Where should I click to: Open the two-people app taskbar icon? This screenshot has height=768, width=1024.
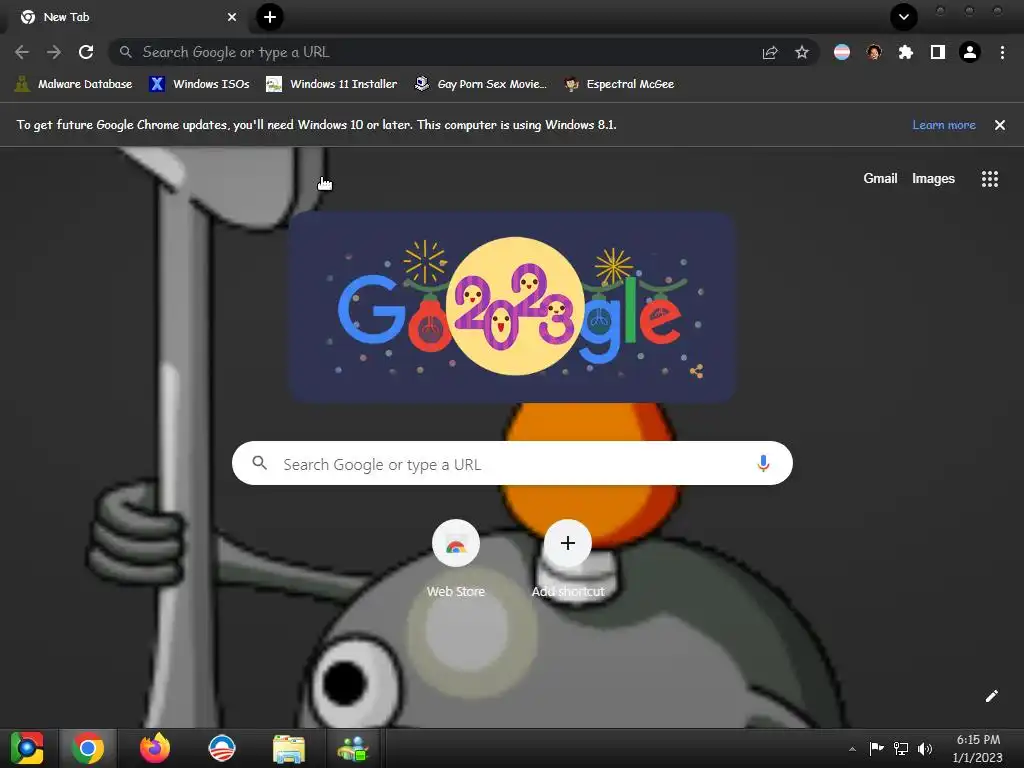tap(353, 749)
